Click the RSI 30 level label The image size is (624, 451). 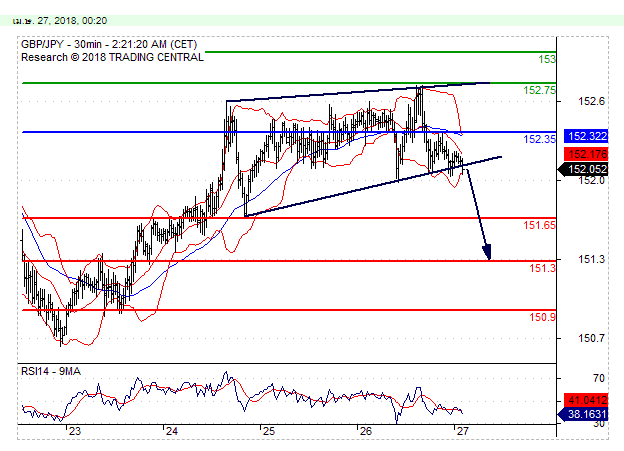coord(599,424)
